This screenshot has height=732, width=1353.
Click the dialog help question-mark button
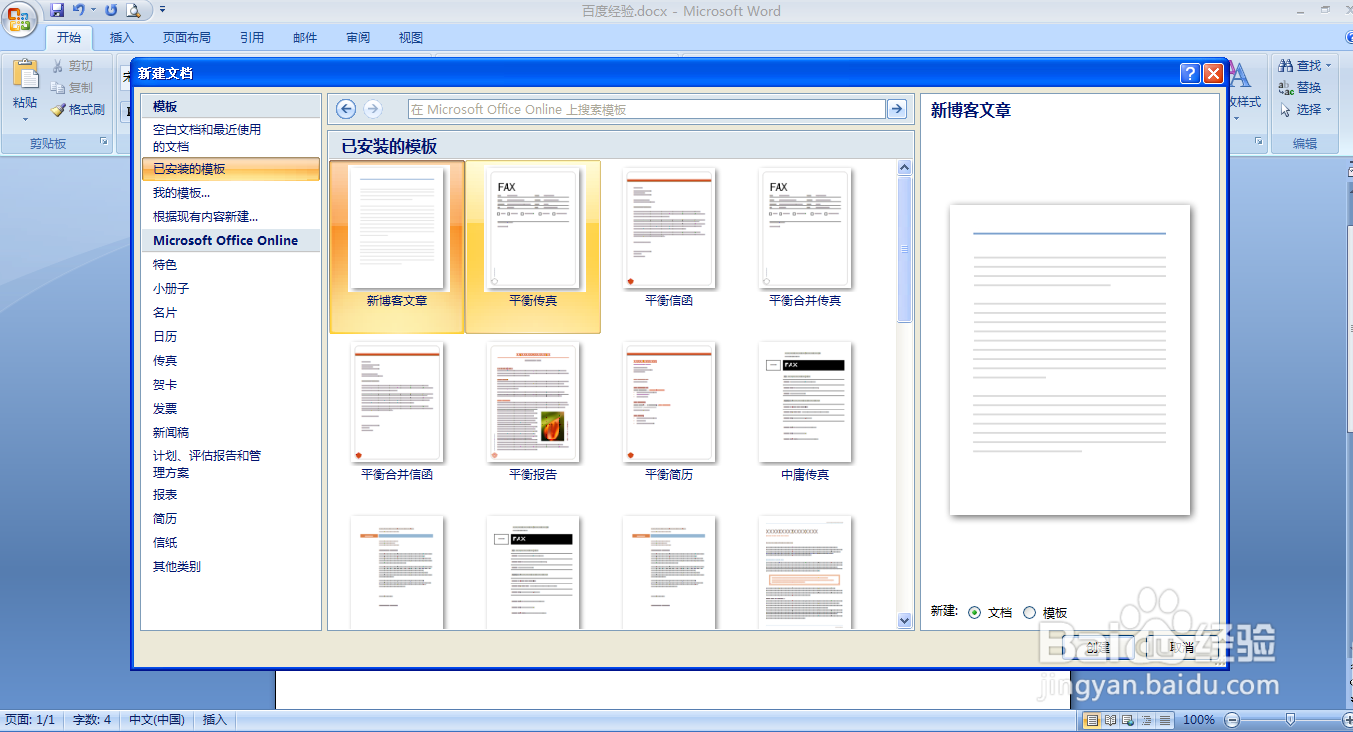click(x=1190, y=73)
